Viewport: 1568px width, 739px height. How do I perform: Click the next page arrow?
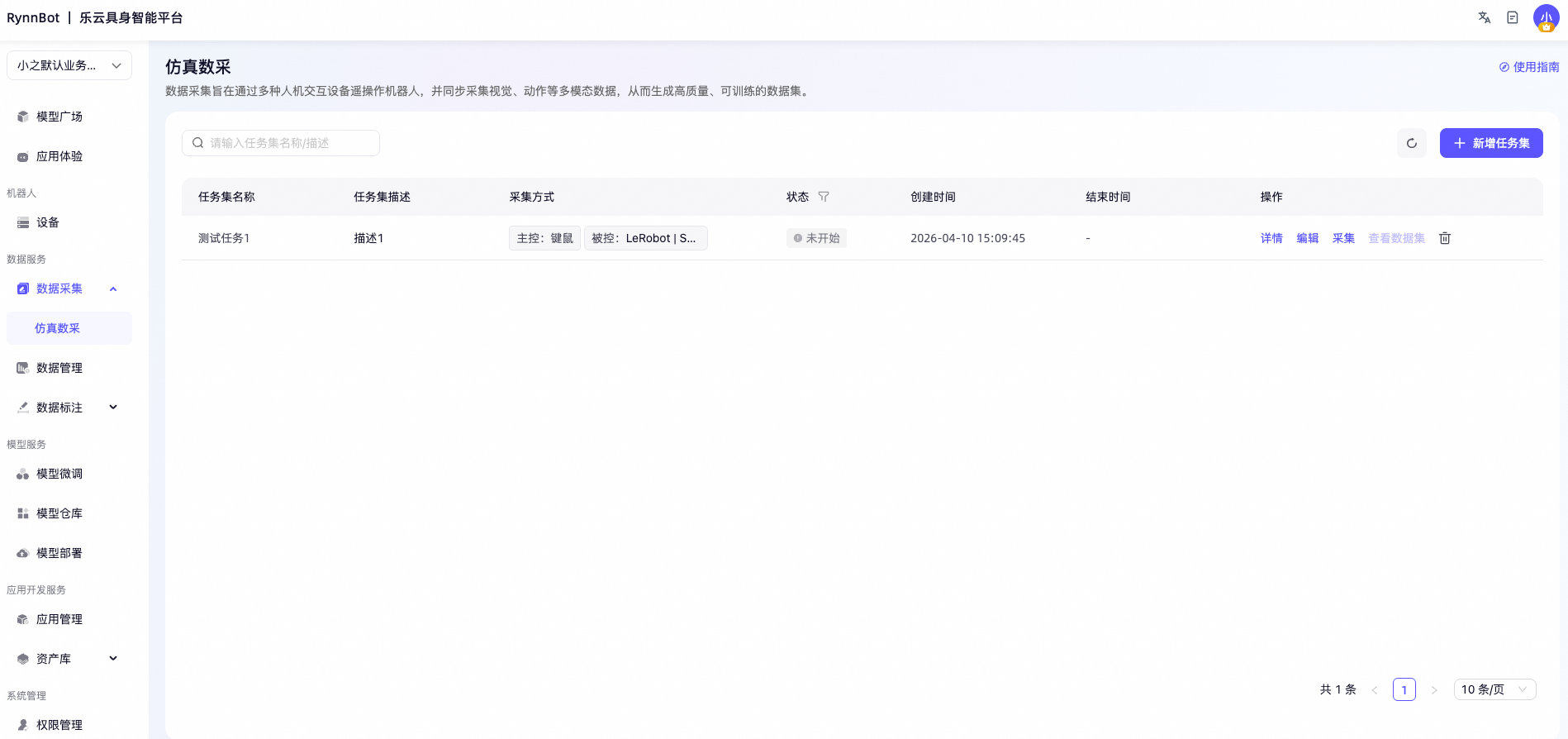(1434, 689)
